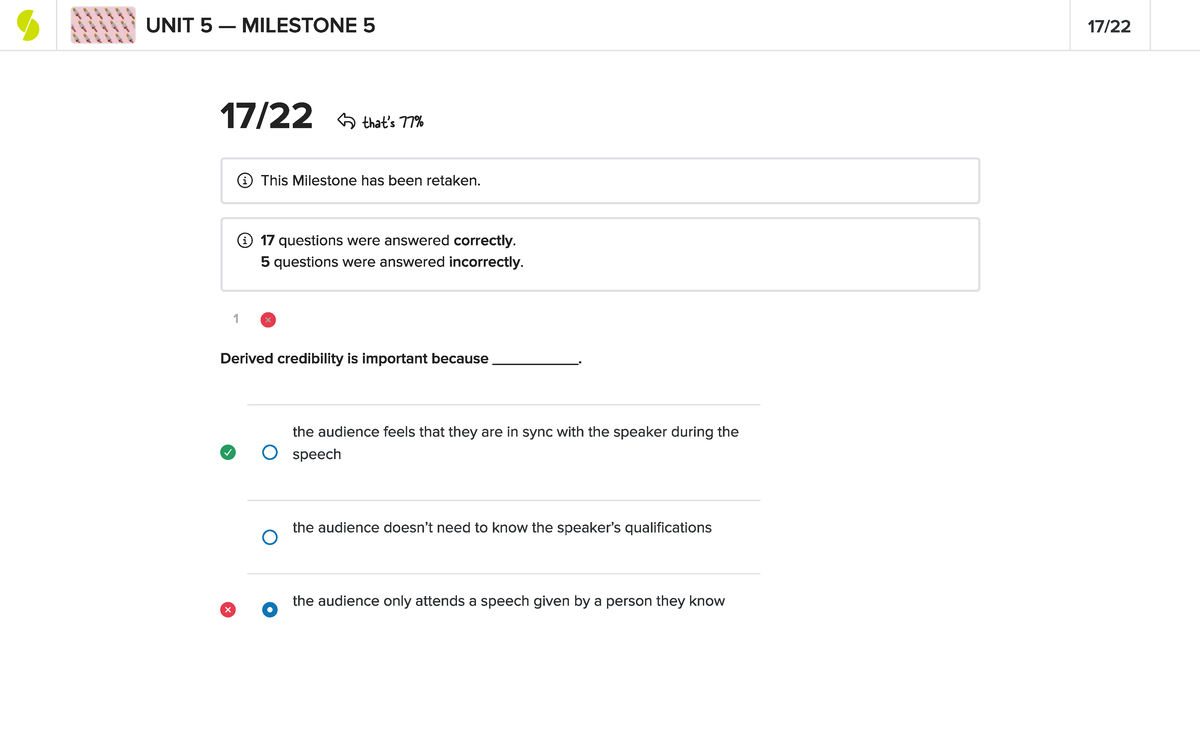Click the red X icon beside question number 1

268,320
